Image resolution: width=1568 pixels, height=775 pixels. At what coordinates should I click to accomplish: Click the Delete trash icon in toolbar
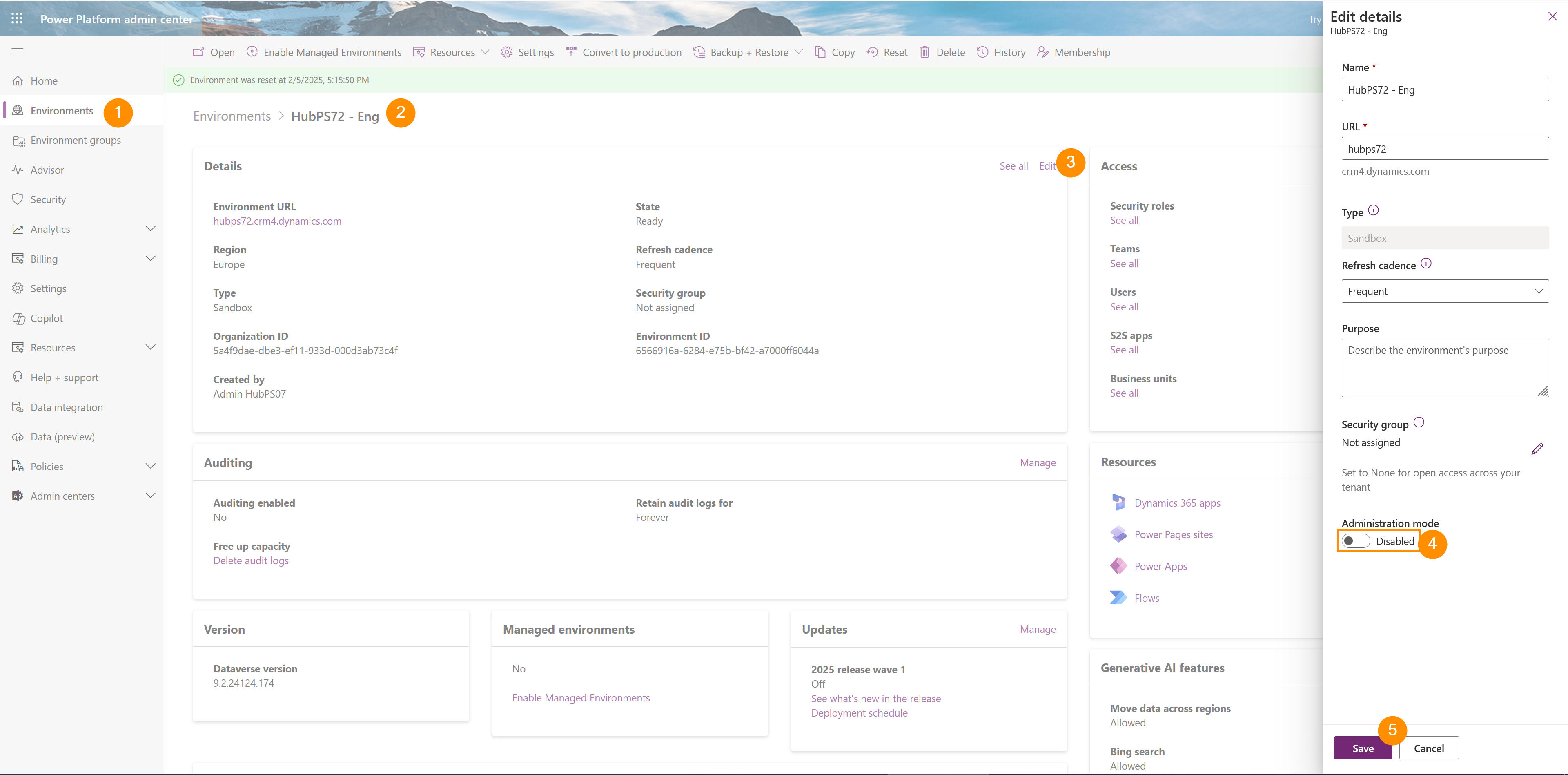(924, 52)
